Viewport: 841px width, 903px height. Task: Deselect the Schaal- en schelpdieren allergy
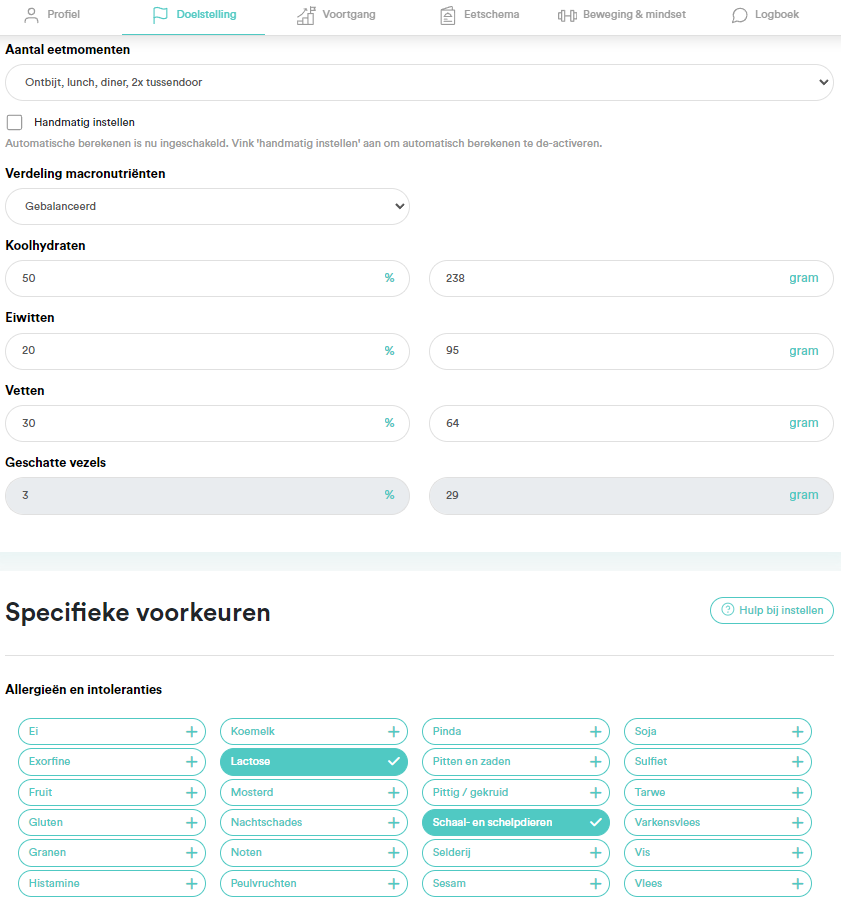515,822
